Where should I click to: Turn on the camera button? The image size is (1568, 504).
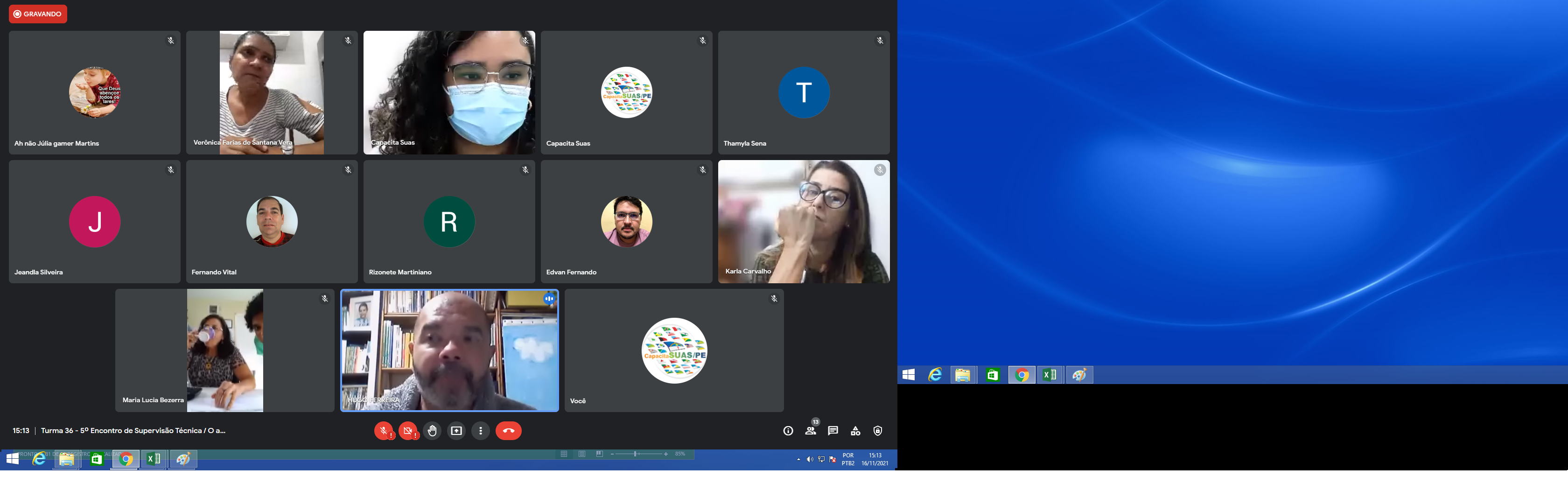tap(408, 431)
